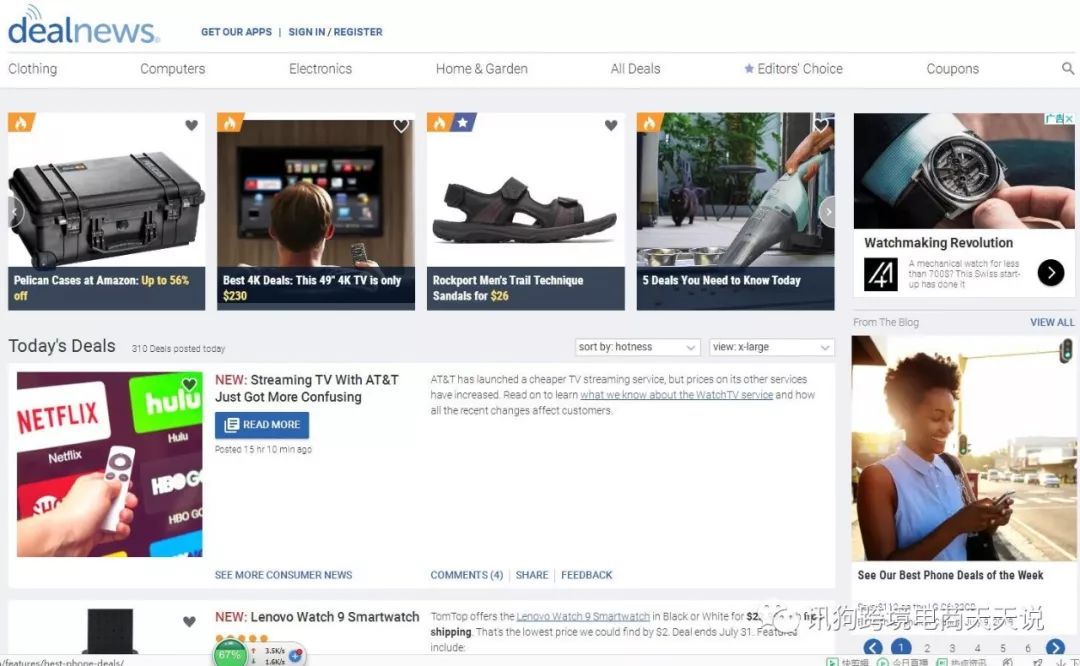Click flame badge on 5 Deals card
Image resolution: width=1080 pixels, height=666 pixels.
[650, 123]
